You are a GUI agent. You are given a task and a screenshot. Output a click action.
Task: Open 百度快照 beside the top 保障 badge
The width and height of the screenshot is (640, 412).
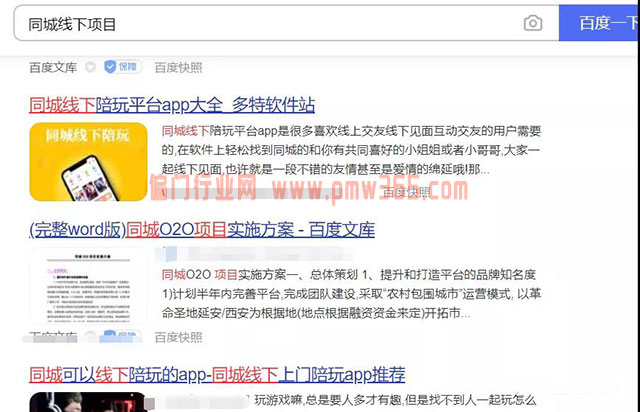pyautogui.click(x=178, y=67)
